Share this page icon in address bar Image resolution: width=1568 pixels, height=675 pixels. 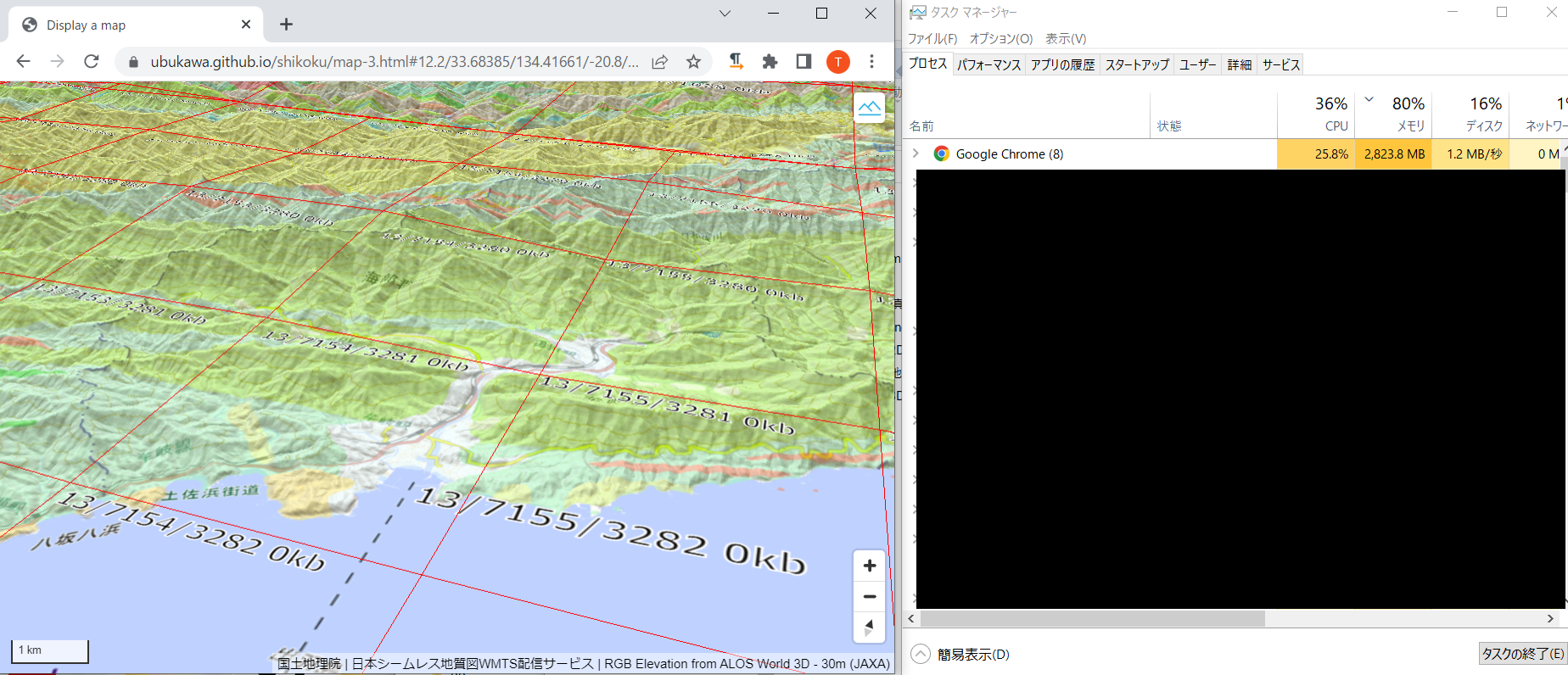(x=659, y=62)
